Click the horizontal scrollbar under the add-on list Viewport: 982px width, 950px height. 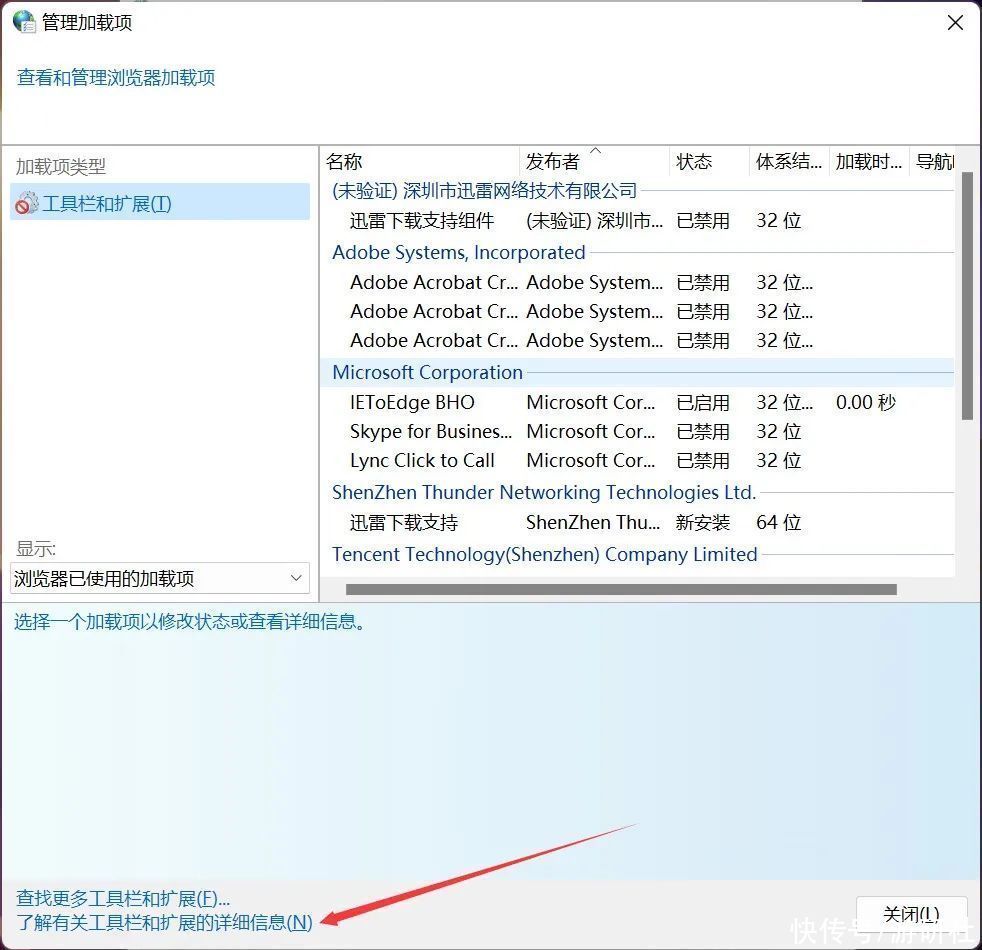[621, 589]
